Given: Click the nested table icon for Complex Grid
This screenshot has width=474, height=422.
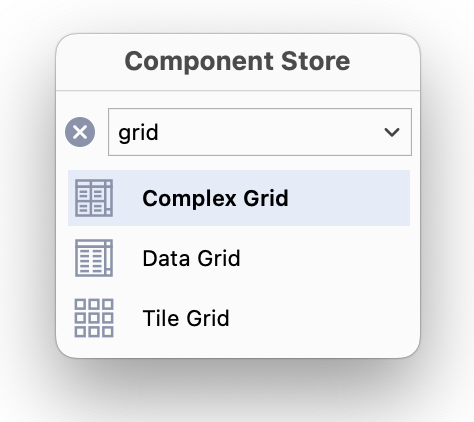Looking at the screenshot, I should coord(94,198).
